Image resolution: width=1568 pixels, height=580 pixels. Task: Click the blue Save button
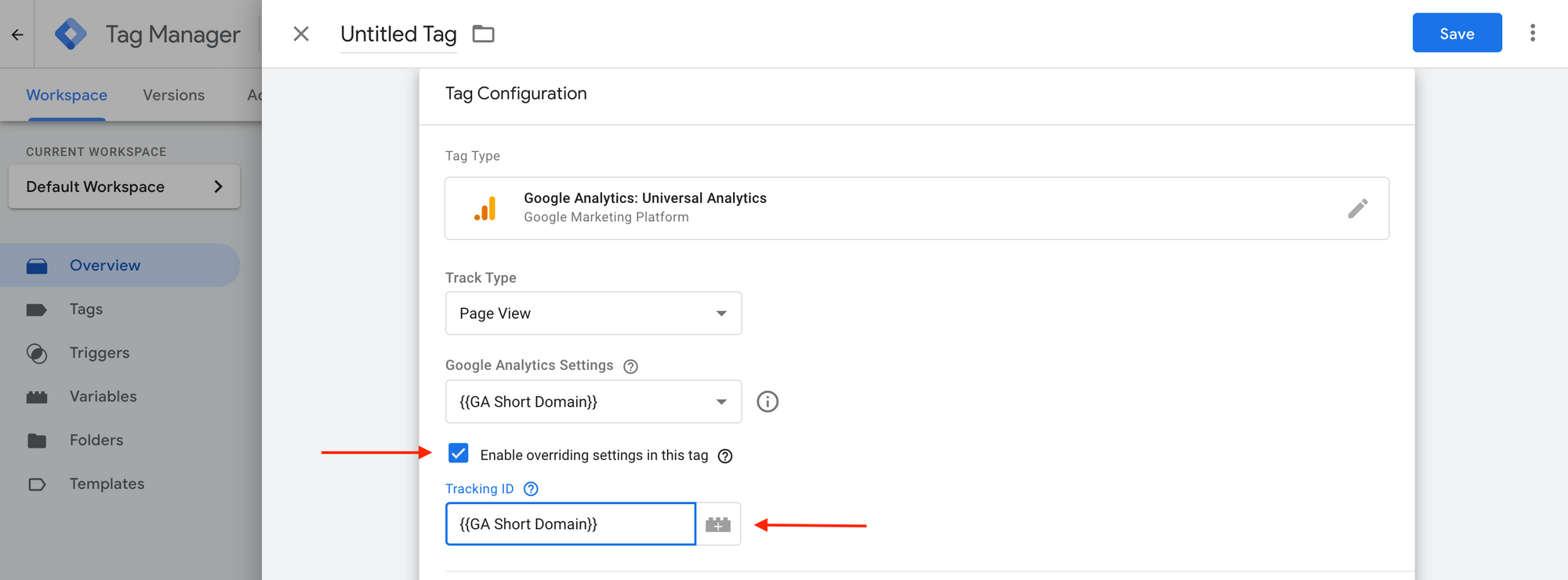point(1457,33)
